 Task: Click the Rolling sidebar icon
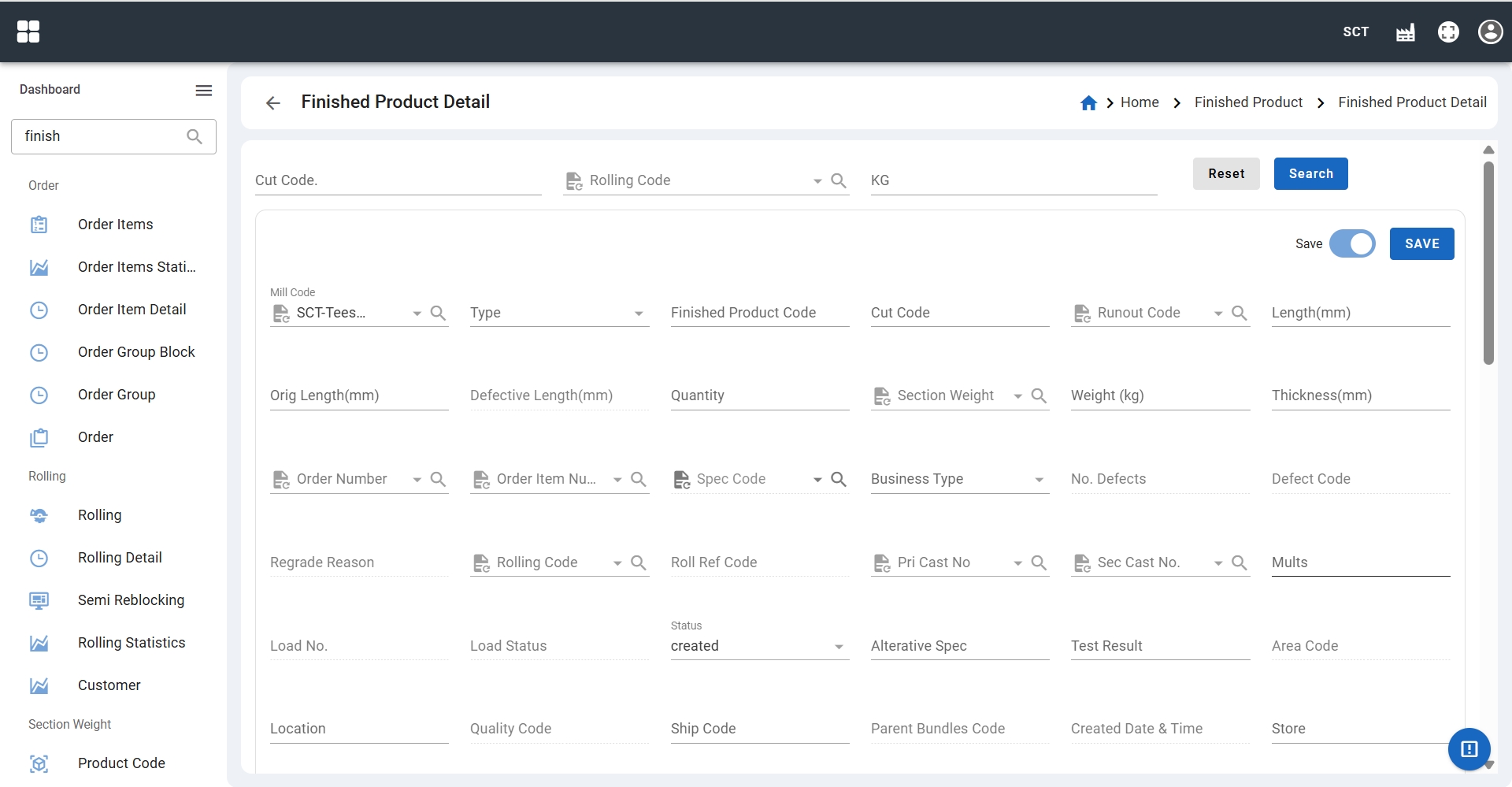[x=39, y=515]
